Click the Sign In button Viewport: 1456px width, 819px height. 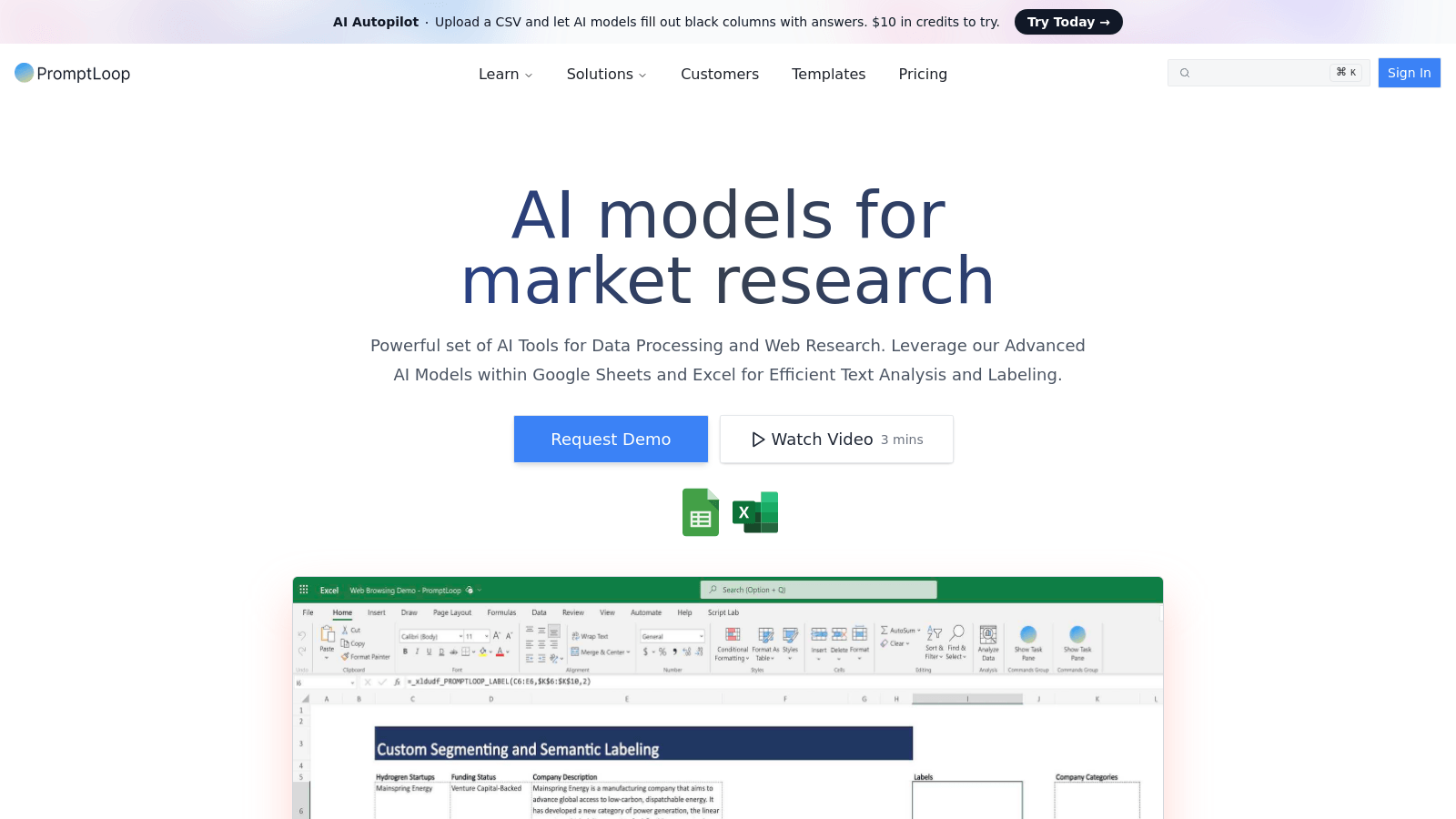[1410, 73]
